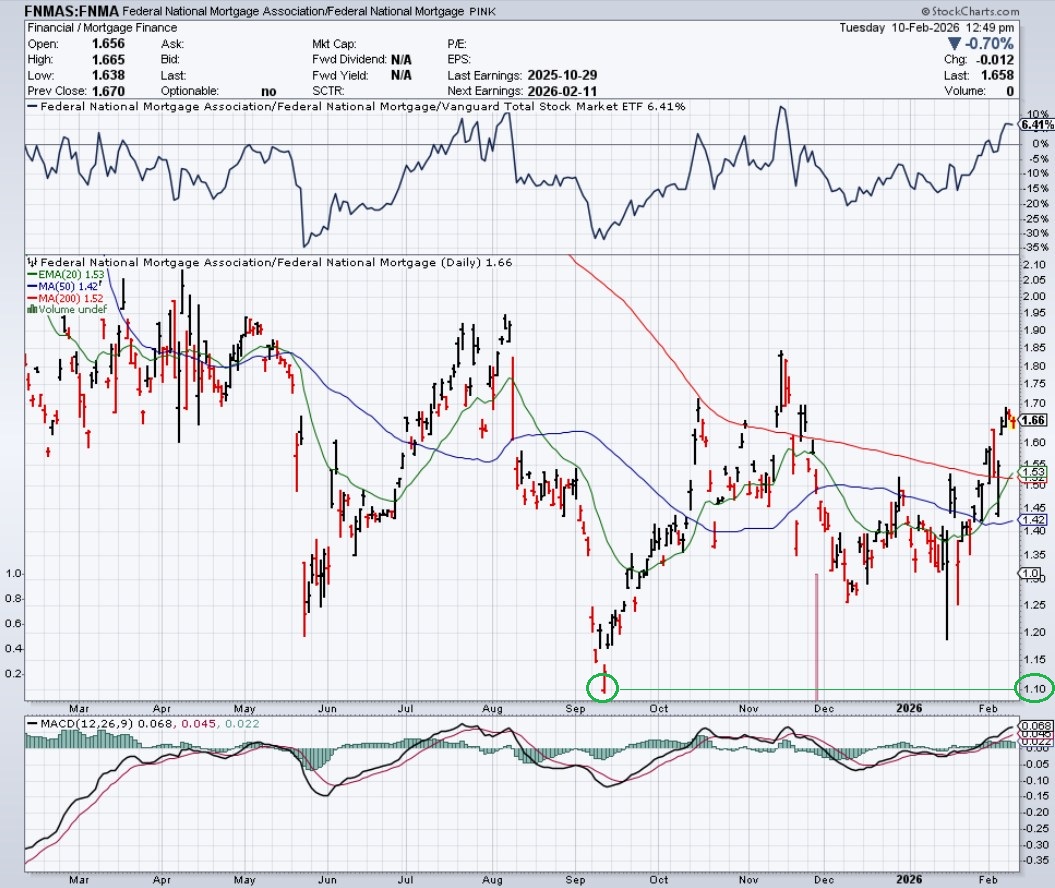The width and height of the screenshot is (1055, 888).
Task: Click the red MA(200) legend line marker
Action: pos(32,298)
